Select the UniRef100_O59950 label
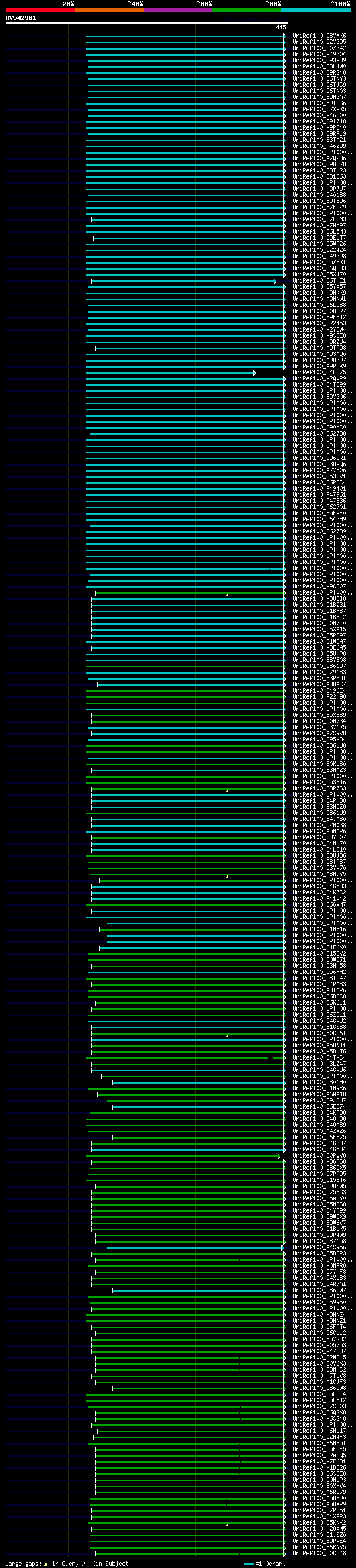The width and height of the screenshot is (356, 1568). 319,1303
